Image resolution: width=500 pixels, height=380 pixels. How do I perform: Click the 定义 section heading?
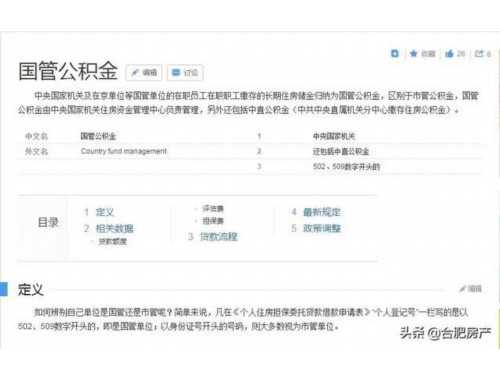[x=31, y=289]
